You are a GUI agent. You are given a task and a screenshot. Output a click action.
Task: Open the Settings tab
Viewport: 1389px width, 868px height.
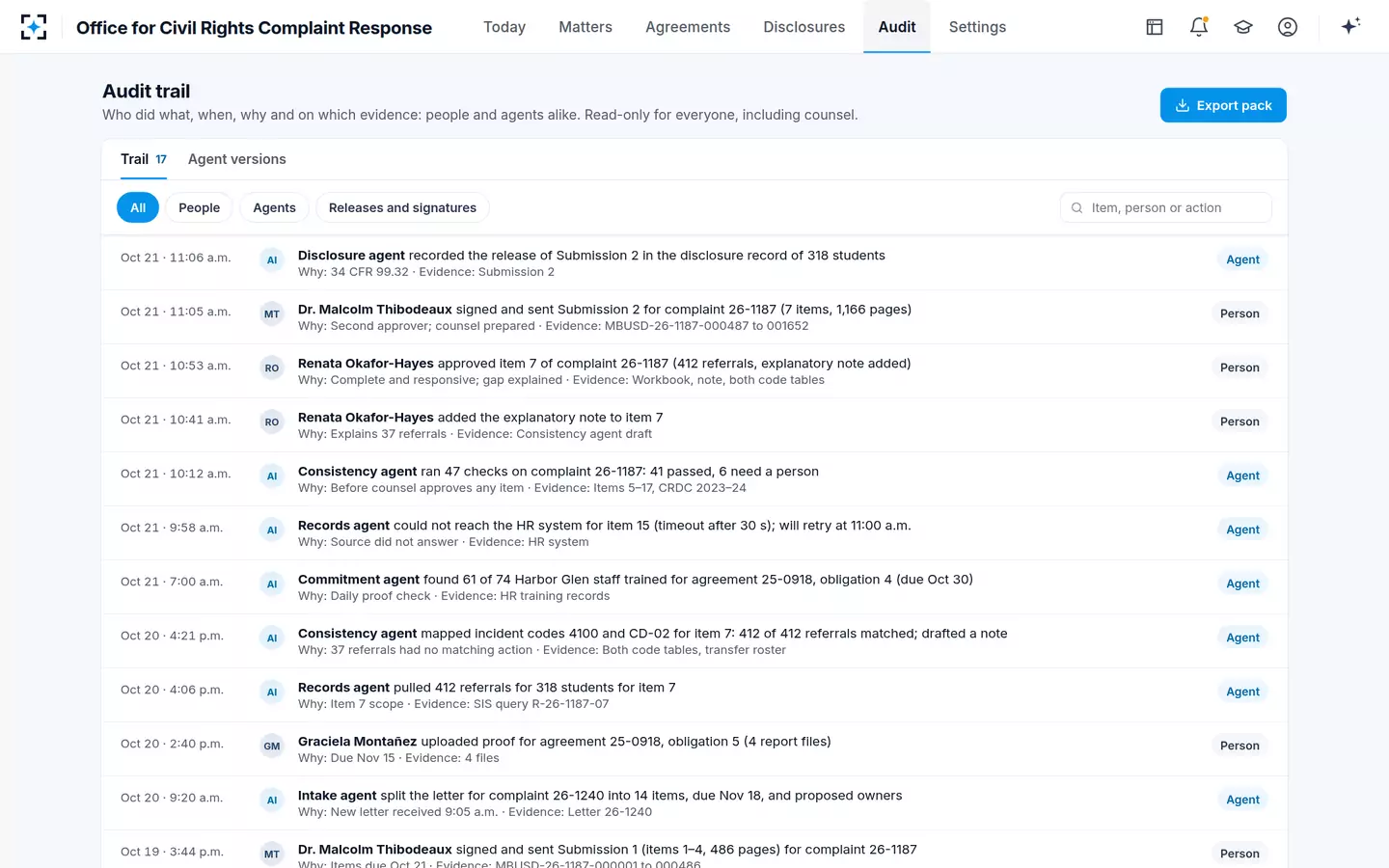click(977, 27)
